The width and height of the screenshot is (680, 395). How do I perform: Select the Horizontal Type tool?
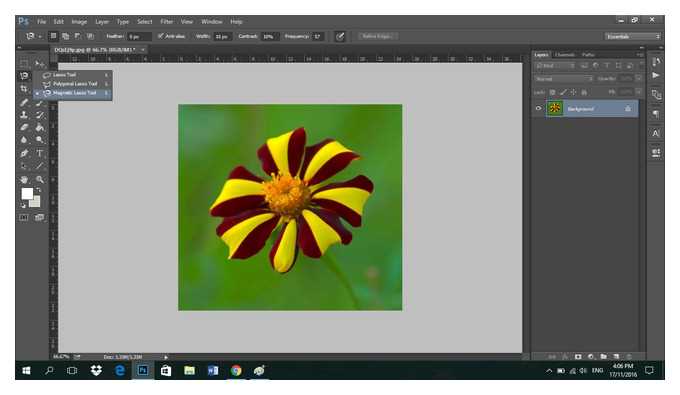(x=39, y=153)
